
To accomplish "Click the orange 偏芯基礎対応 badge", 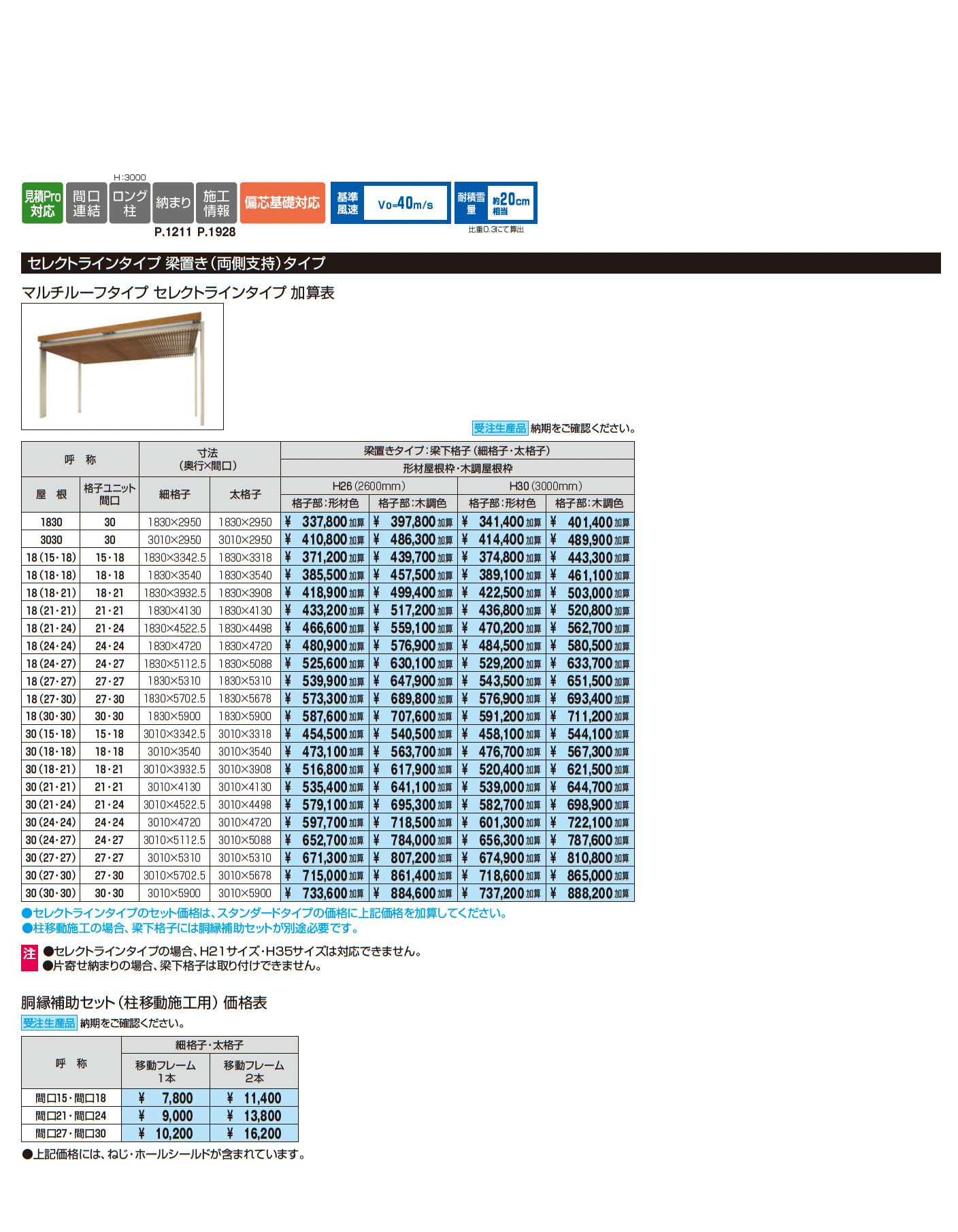I will coord(282,203).
